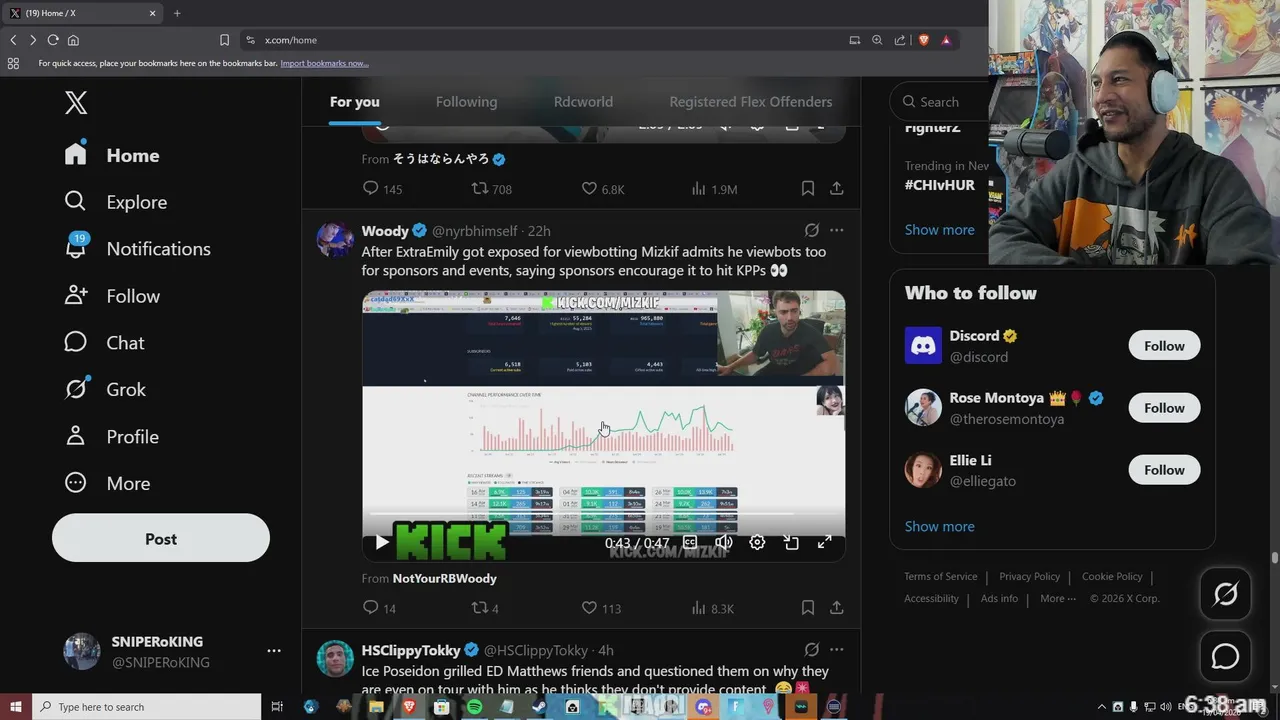Open SNIPERoKING account options ellipsis
Image resolution: width=1280 pixels, height=720 pixels.
pos(274,651)
